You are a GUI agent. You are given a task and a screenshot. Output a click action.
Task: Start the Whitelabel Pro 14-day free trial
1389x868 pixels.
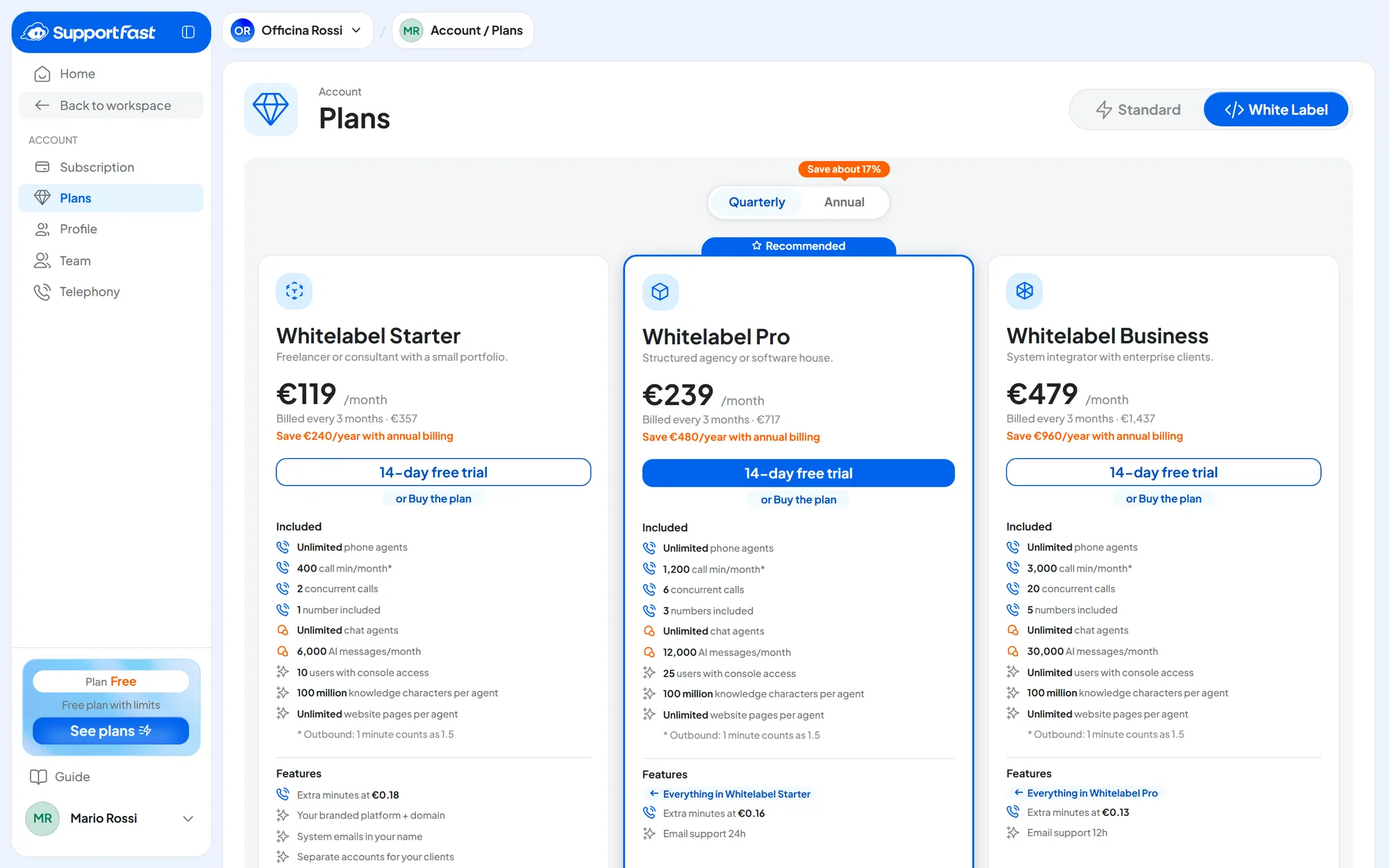(x=799, y=473)
